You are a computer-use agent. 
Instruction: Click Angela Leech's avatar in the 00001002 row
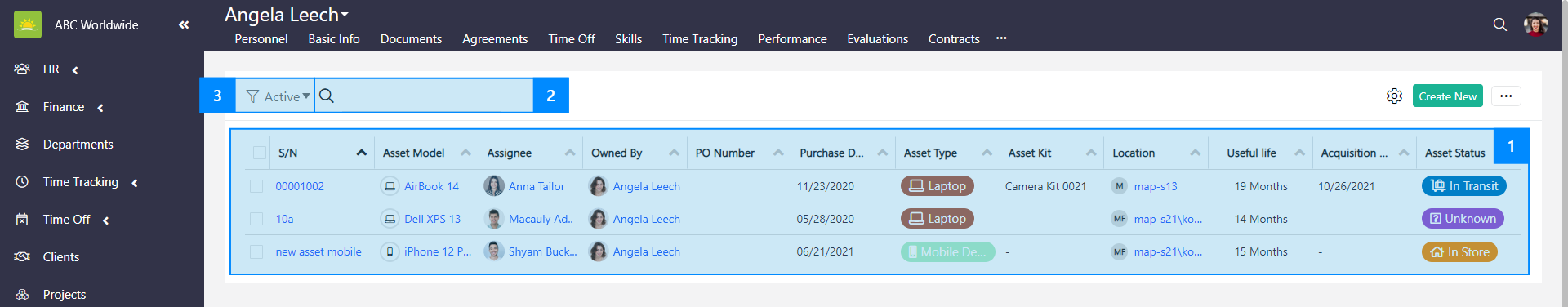(599, 186)
